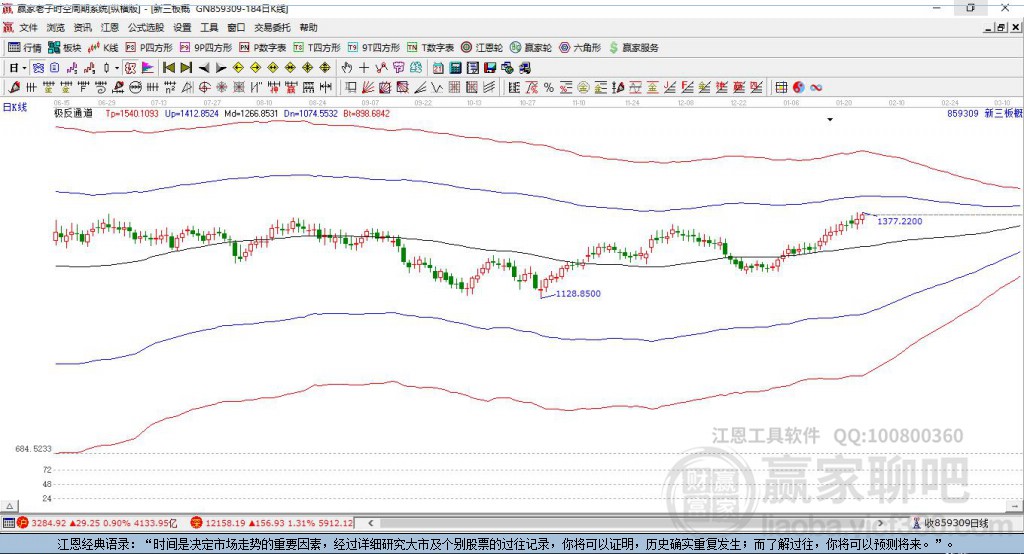Open the 交易委托 menu
The image size is (1024, 554).
coord(272,27)
